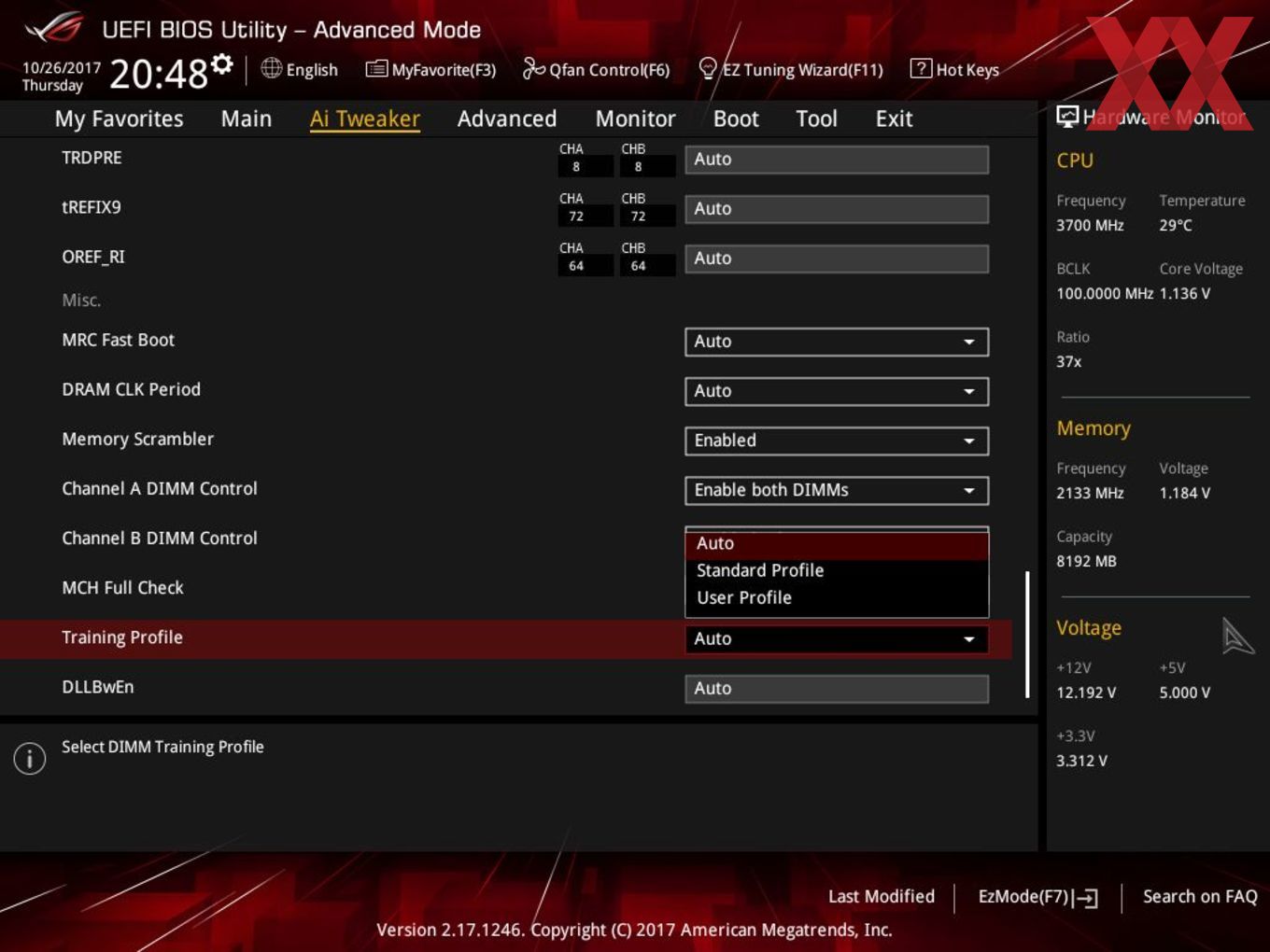The height and width of the screenshot is (952, 1270).
Task: Choose Standard Profile option
Action: pyautogui.click(x=837, y=570)
